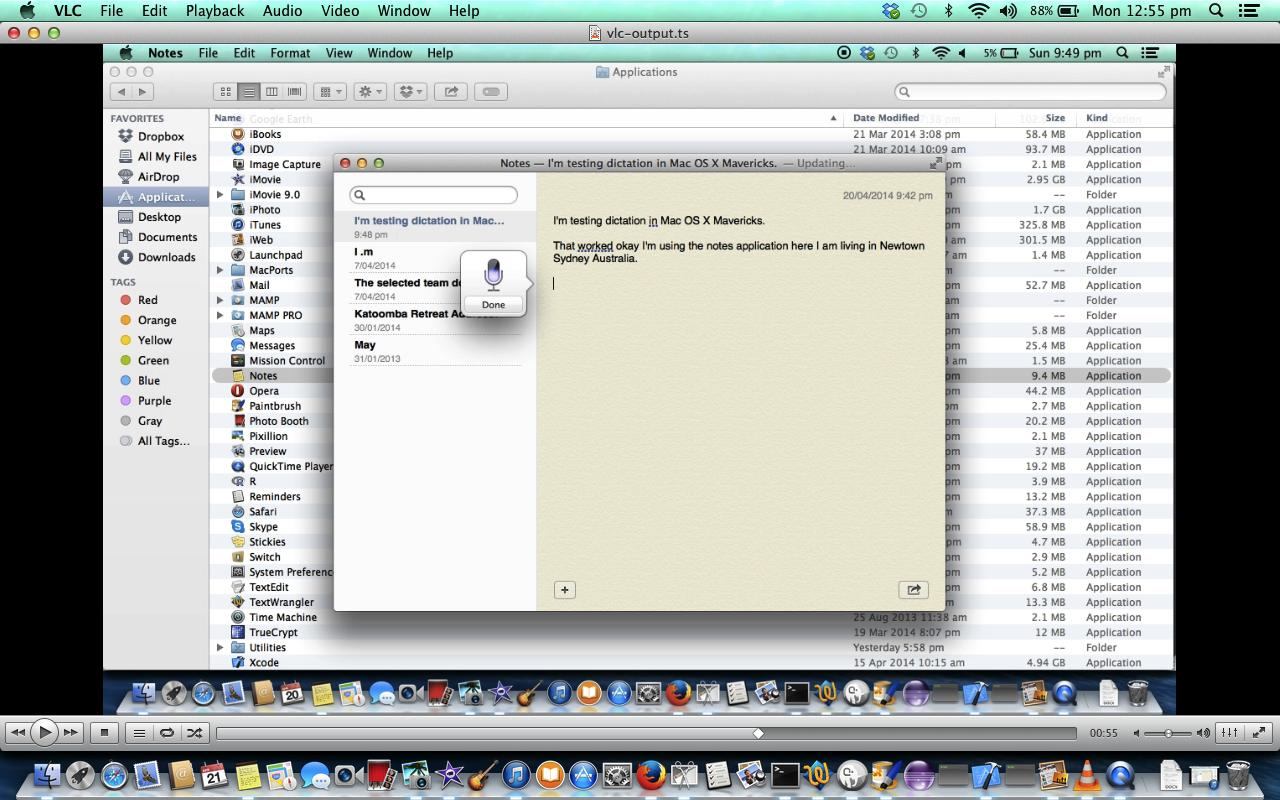
Task: Switch Finder to column view
Action: [271, 91]
